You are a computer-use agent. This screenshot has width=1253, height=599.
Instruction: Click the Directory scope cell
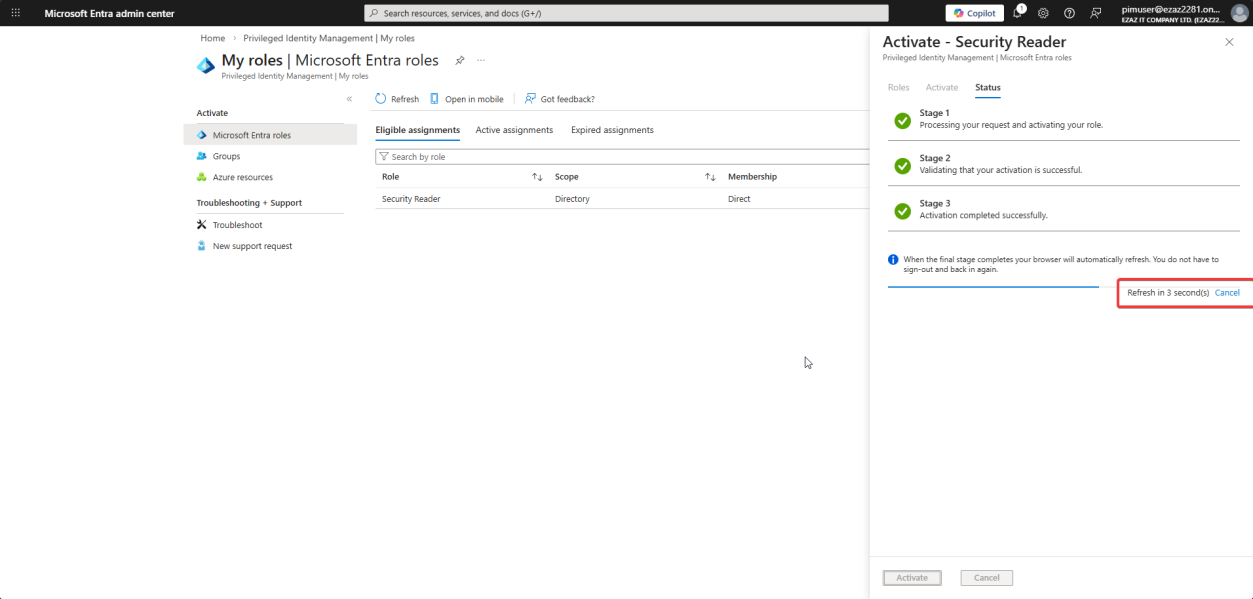click(572, 199)
